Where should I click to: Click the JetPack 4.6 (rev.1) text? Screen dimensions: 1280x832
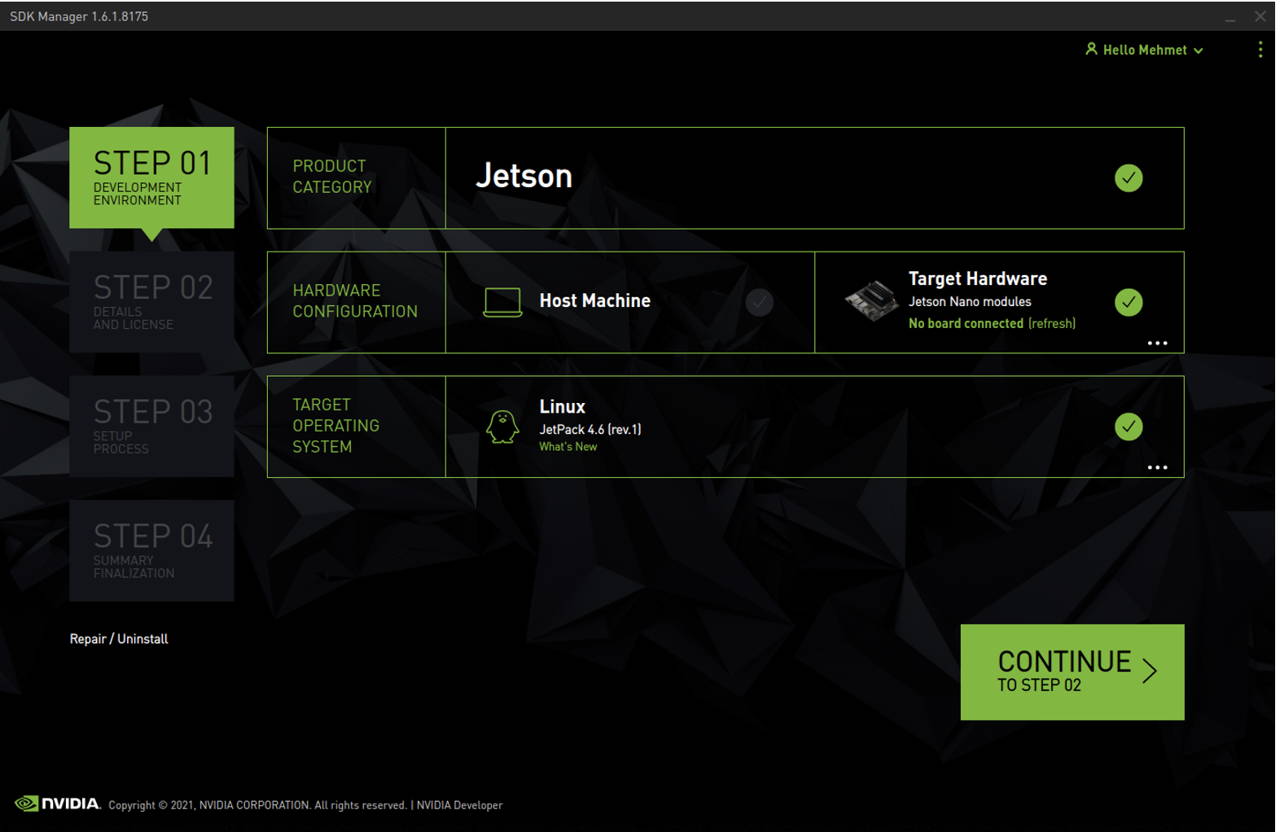click(x=590, y=429)
